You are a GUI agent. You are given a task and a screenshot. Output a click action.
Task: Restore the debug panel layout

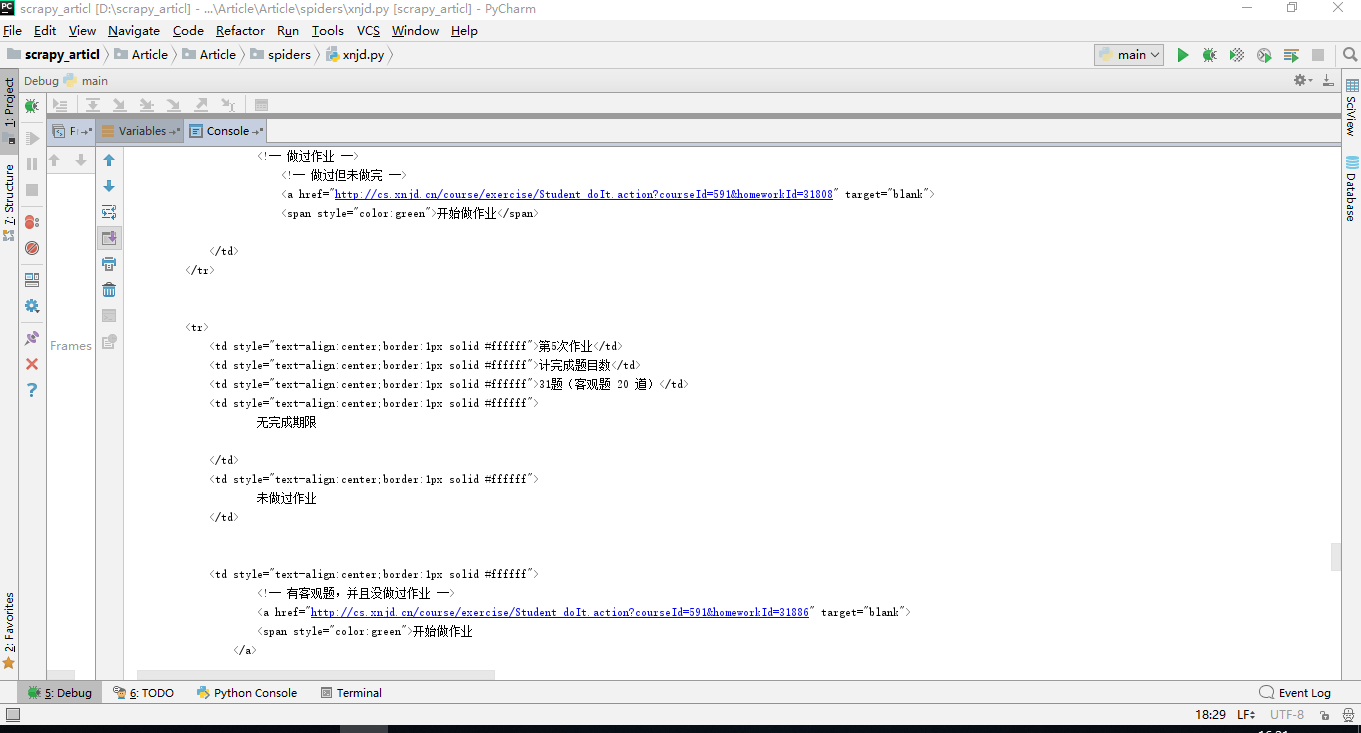(32, 280)
